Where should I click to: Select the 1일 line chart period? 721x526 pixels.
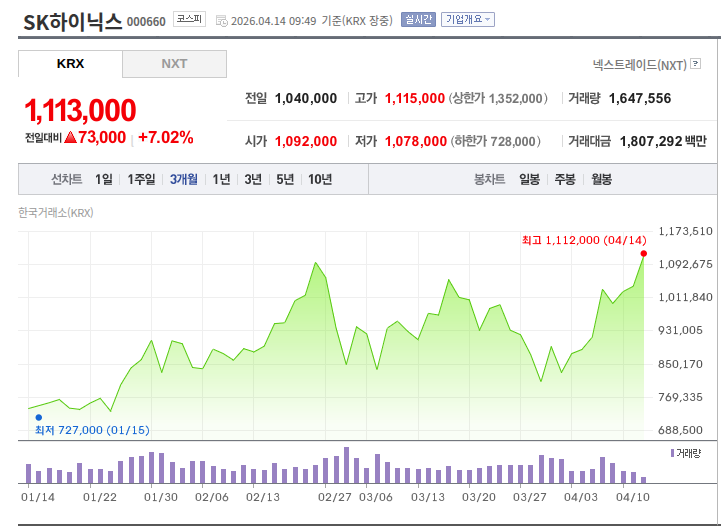coord(103,179)
